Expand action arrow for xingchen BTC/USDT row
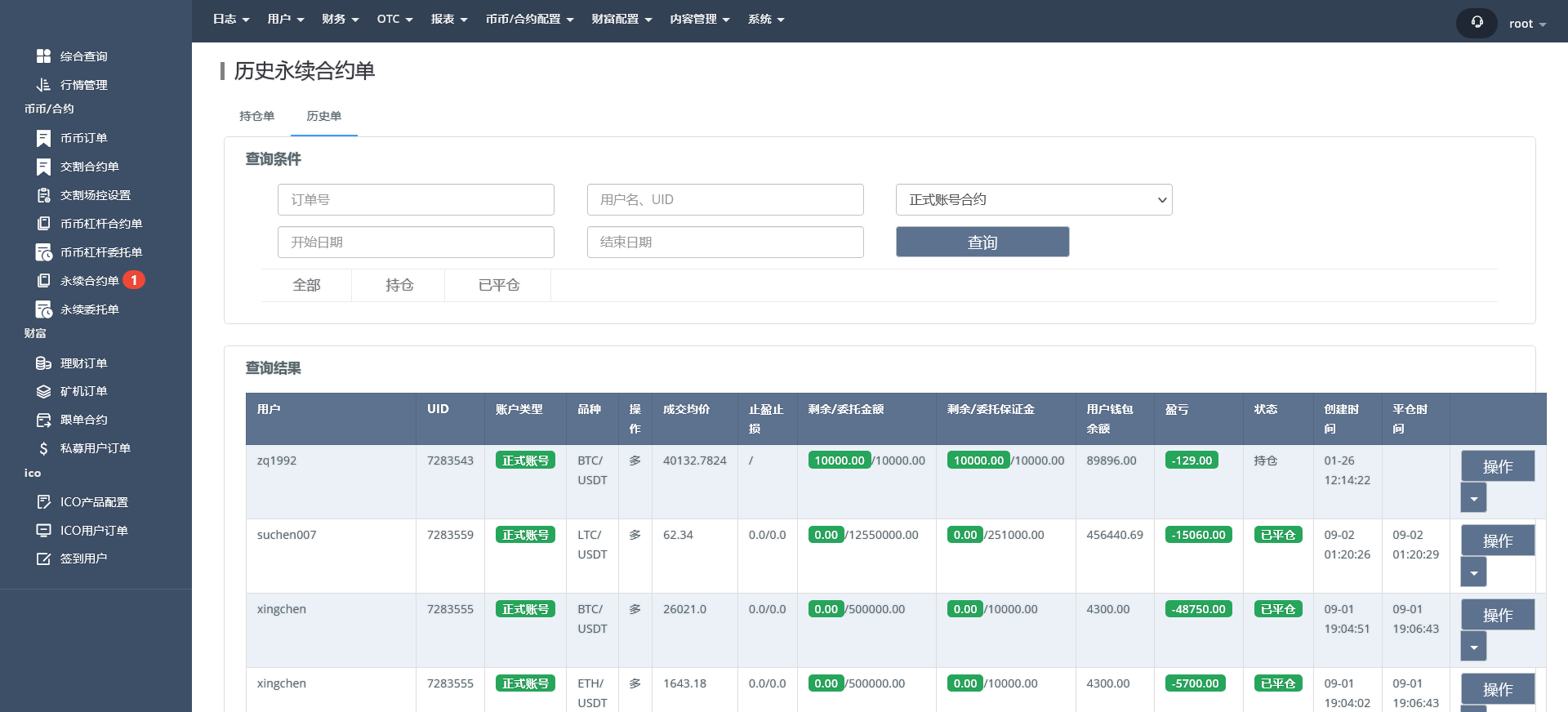Viewport: 1568px width, 712px height. coord(1473,647)
